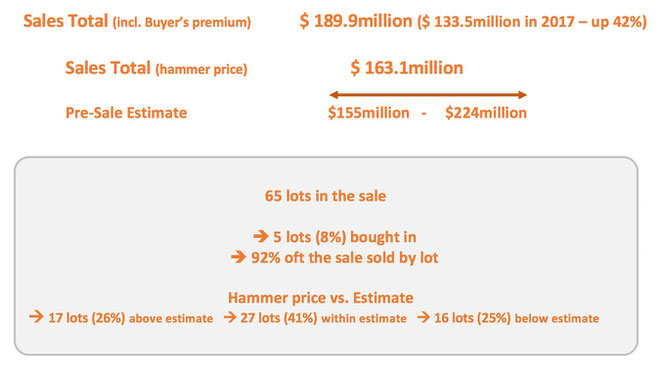The height and width of the screenshot is (372, 661).
Task: Click the 'above estimate' text
Action: 171,318
